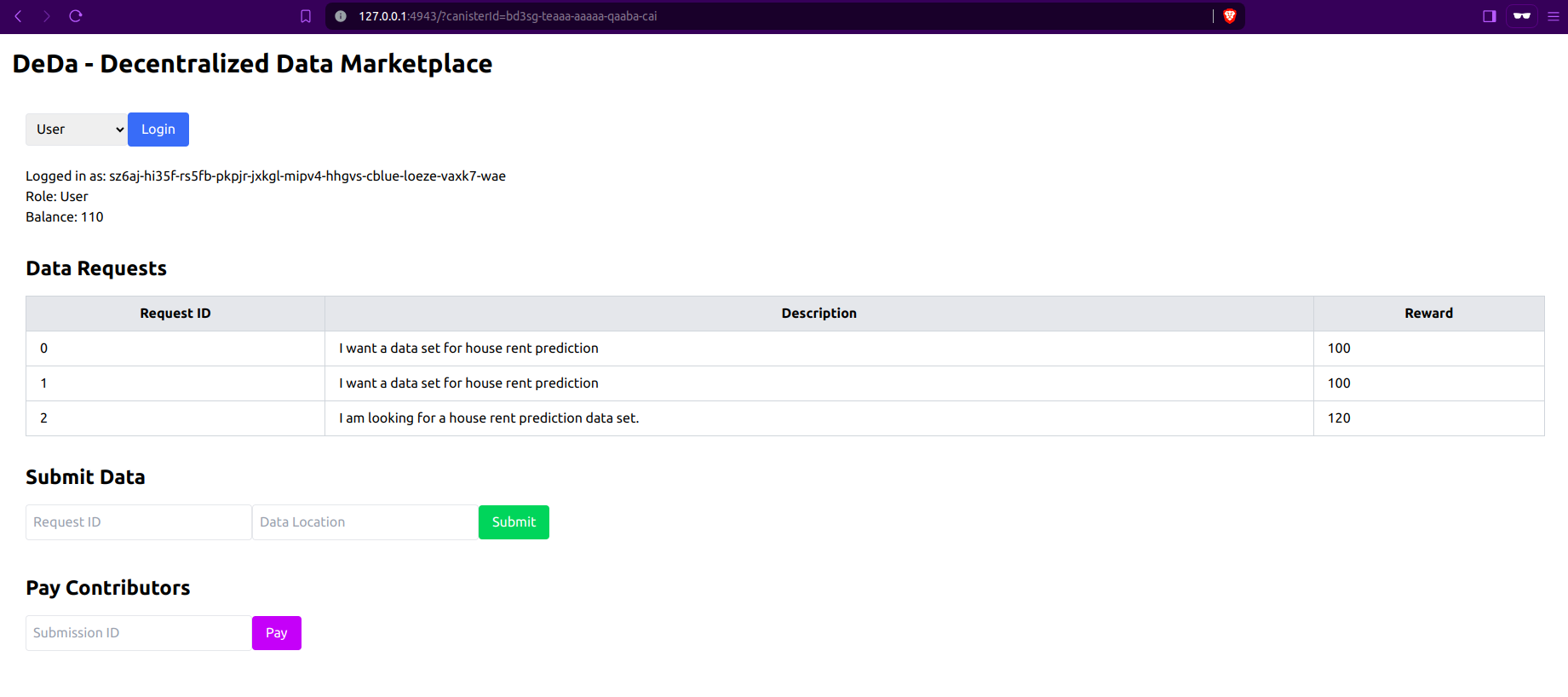Click the Data Requests heading
1568x697 pixels.
(x=96, y=268)
